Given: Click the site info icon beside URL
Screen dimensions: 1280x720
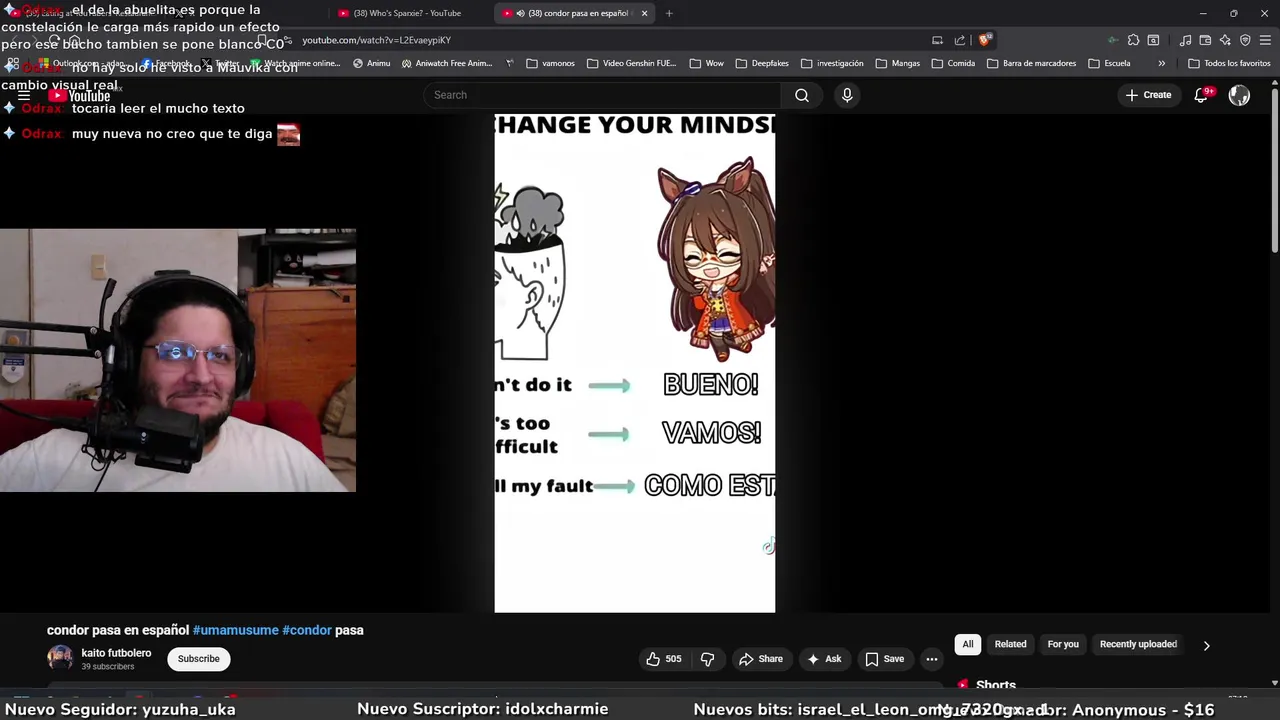Looking at the screenshot, I should click(287, 40).
